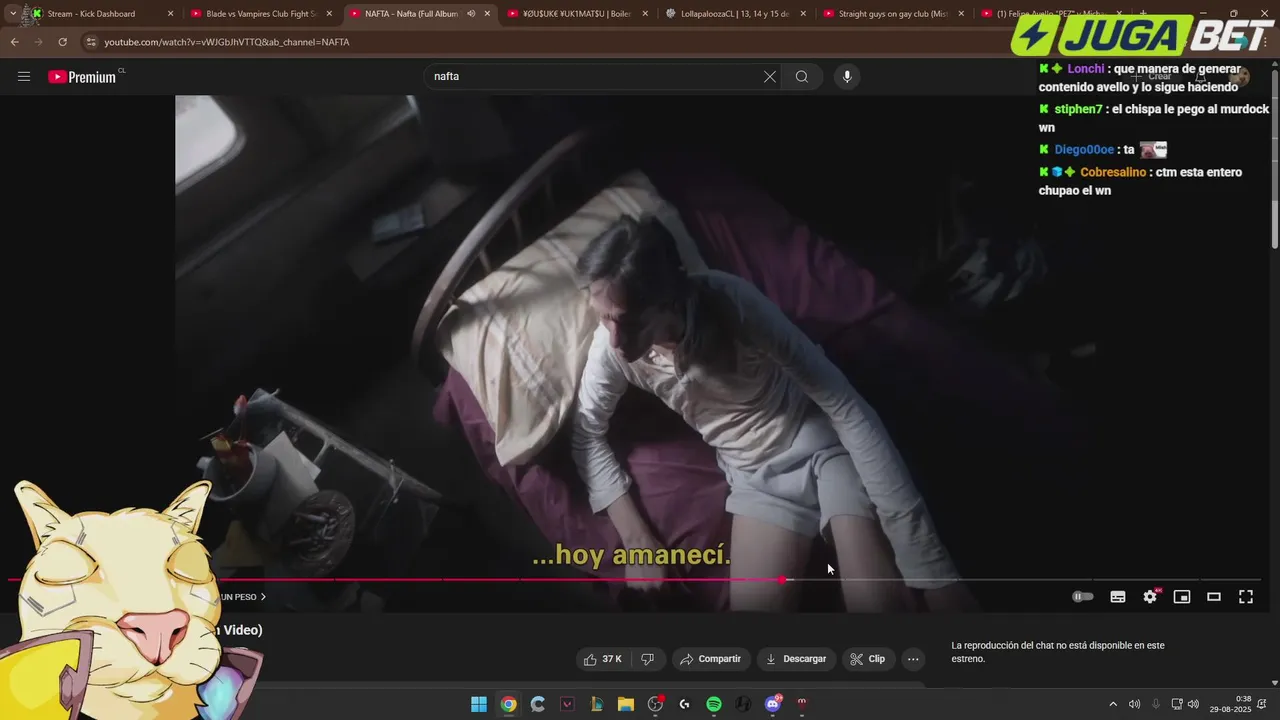Expand the UN PESO chapter chevron

coord(263,597)
